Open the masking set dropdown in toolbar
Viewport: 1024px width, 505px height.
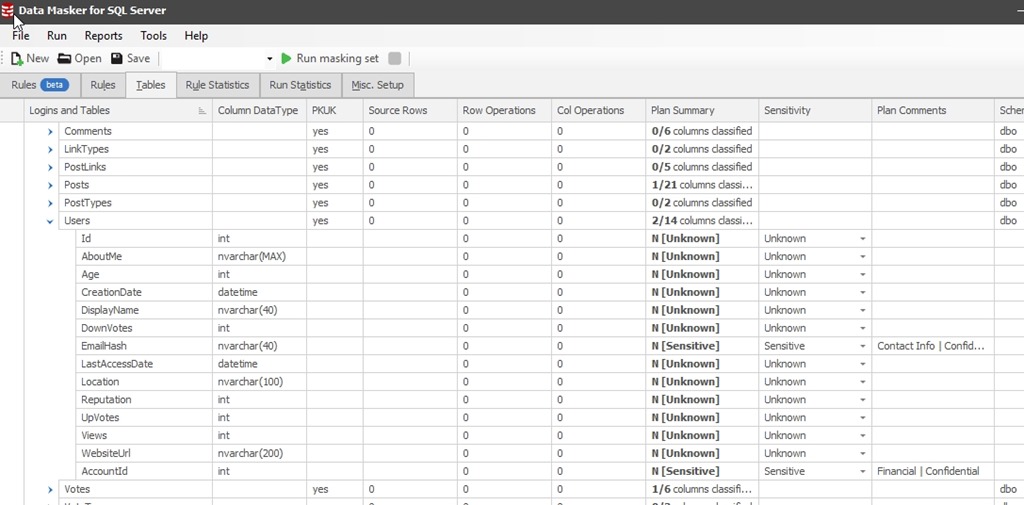[269, 60]
